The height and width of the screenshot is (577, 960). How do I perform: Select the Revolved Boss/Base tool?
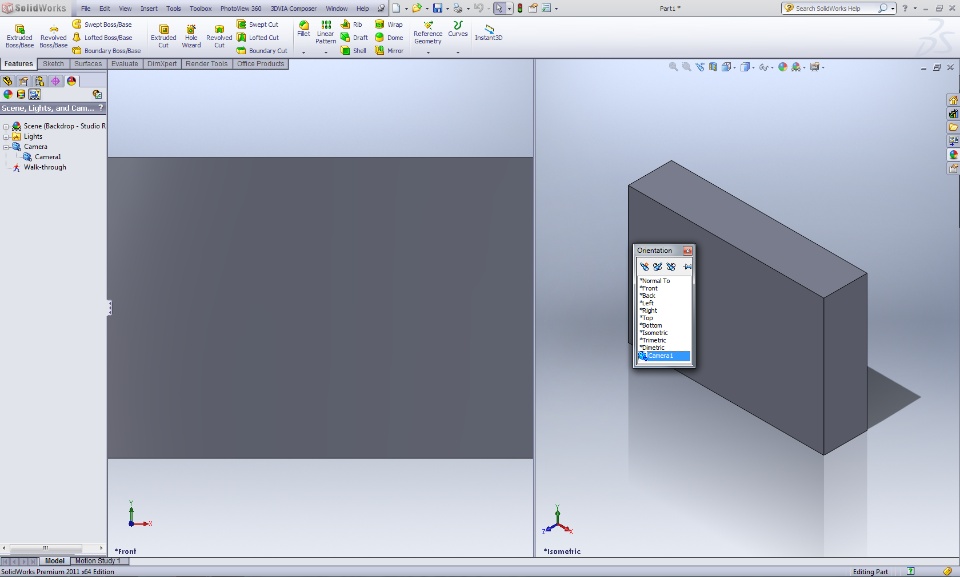coord(53,36)
